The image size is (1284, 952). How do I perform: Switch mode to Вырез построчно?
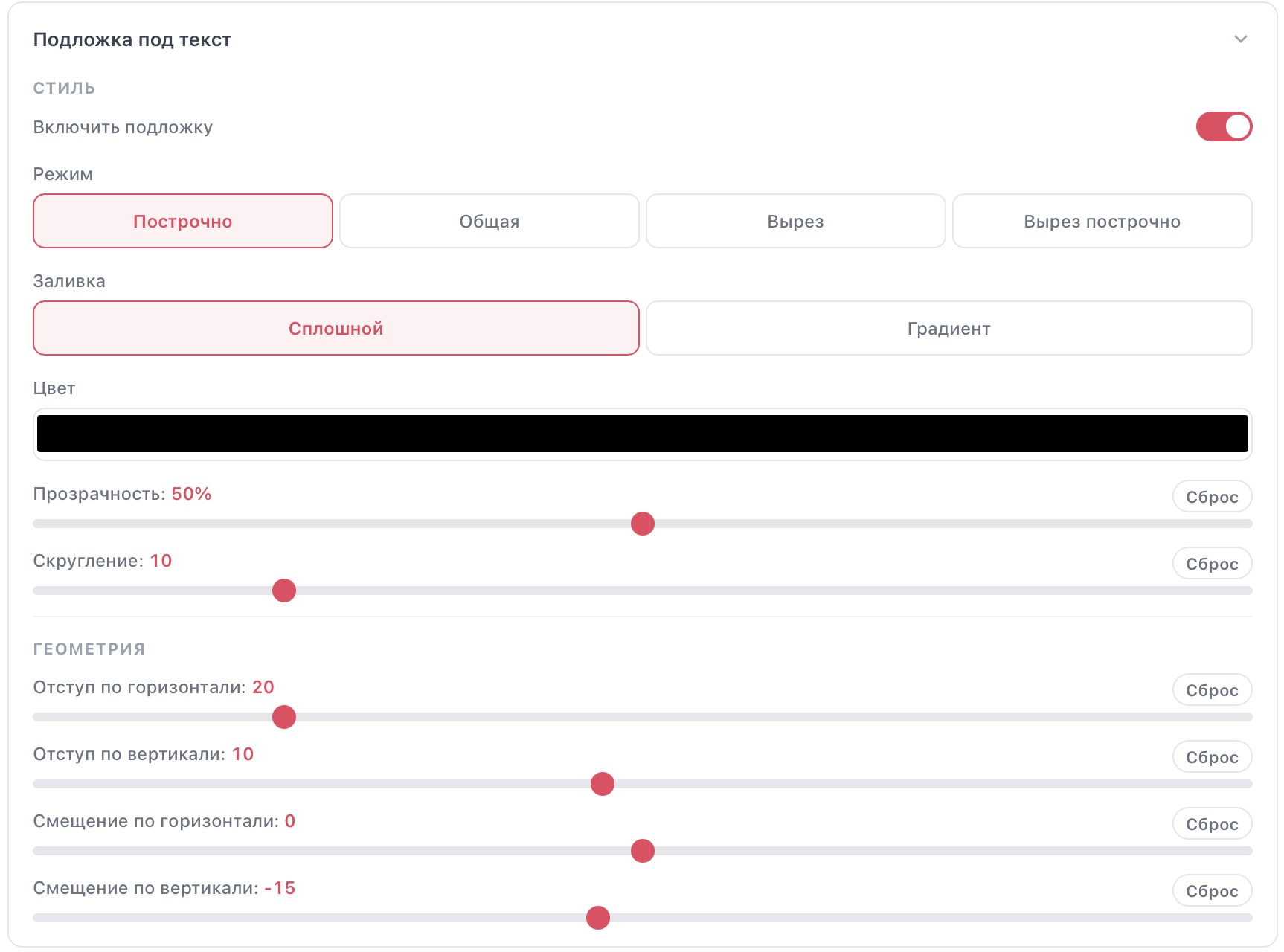[1102, 221]
